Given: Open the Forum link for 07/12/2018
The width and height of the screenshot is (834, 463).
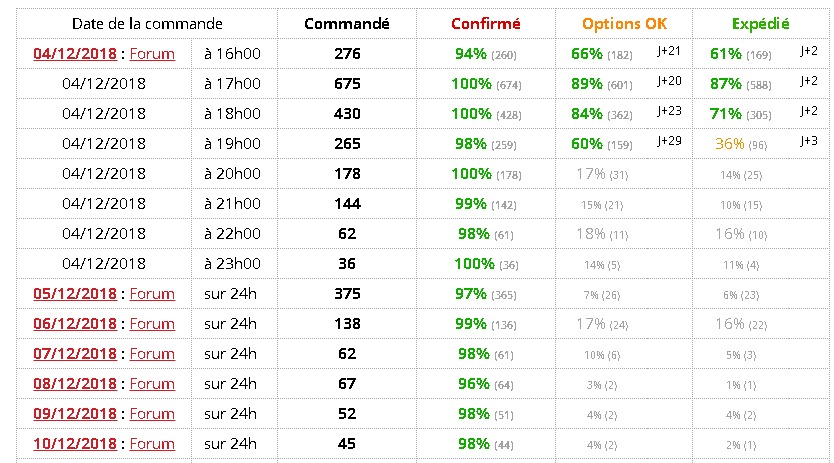Looking at the screenshot, I should coord(152,354).
